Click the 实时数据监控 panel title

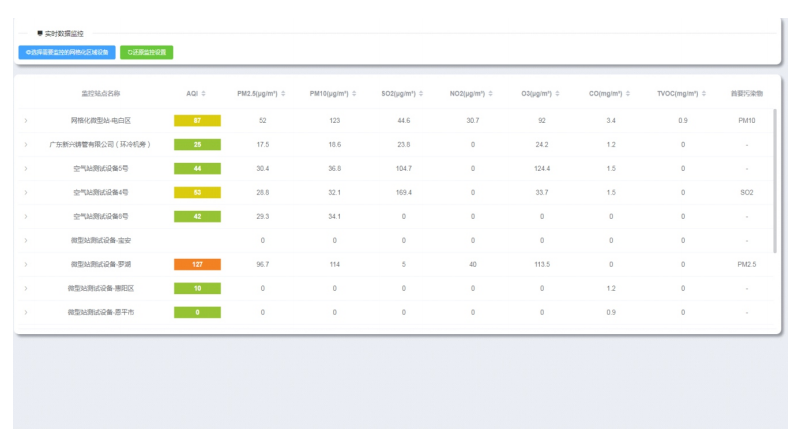point(64,33)
